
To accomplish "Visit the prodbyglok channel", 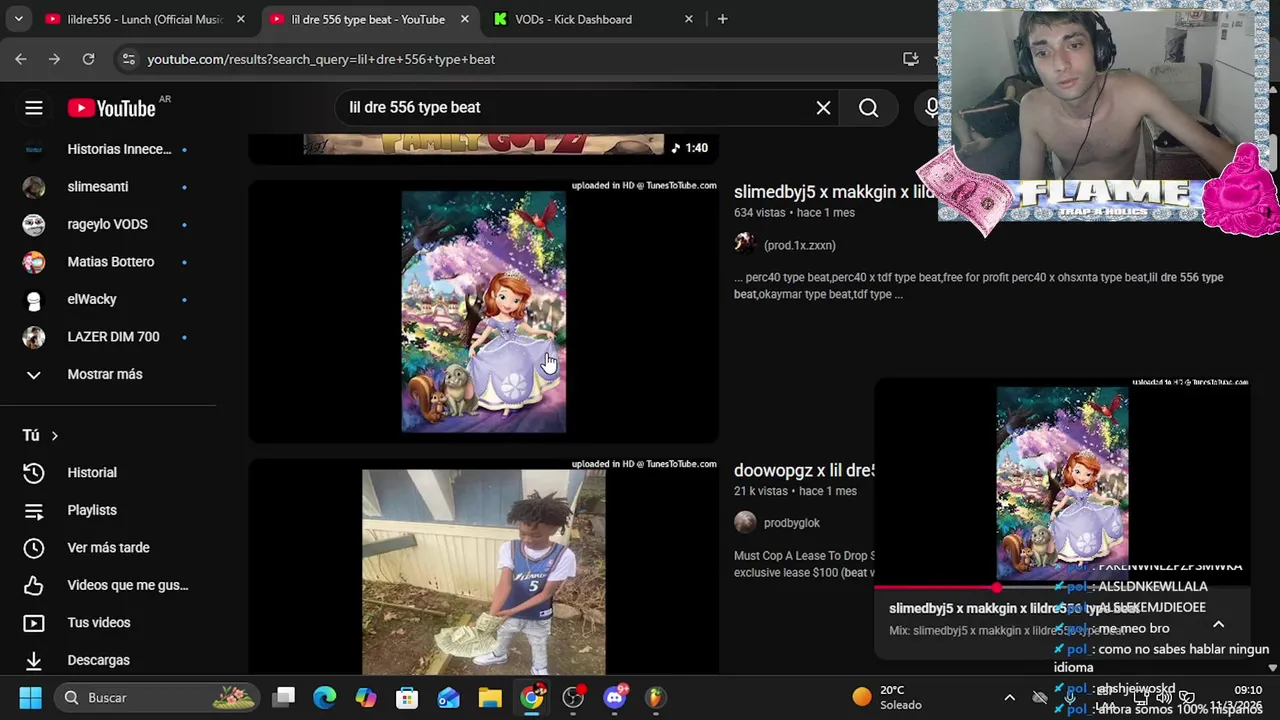I will pyautogui.click(x=792, y=523).
